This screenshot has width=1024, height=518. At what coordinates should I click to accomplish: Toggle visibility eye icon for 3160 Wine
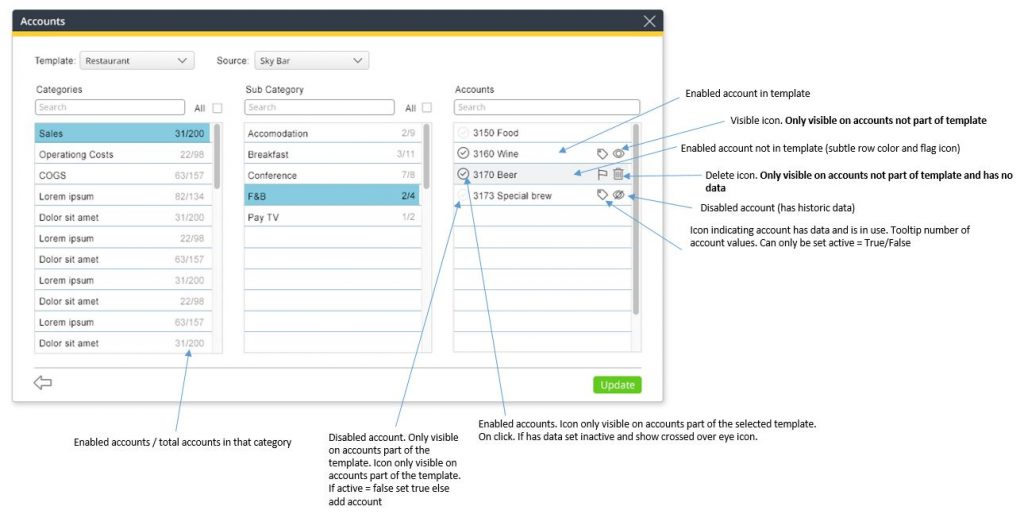(x=618, y=154)
